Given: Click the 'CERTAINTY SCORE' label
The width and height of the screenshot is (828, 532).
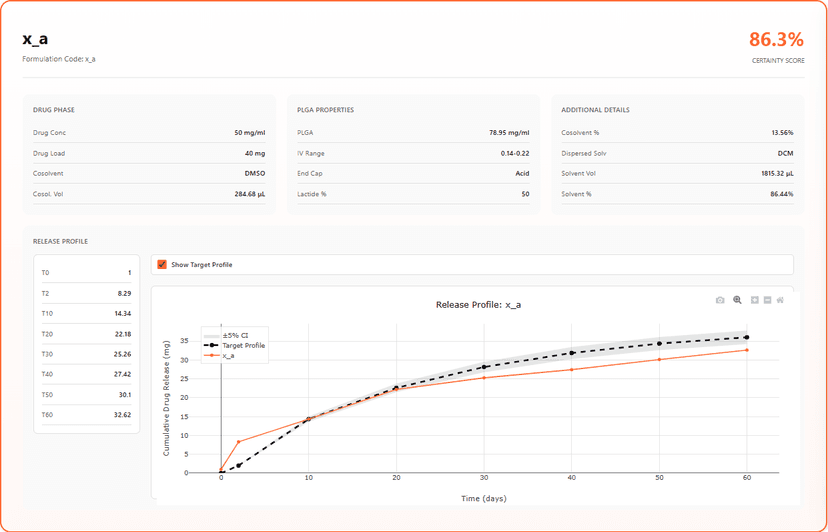Looking at the screenshot, I should point(778,61).
